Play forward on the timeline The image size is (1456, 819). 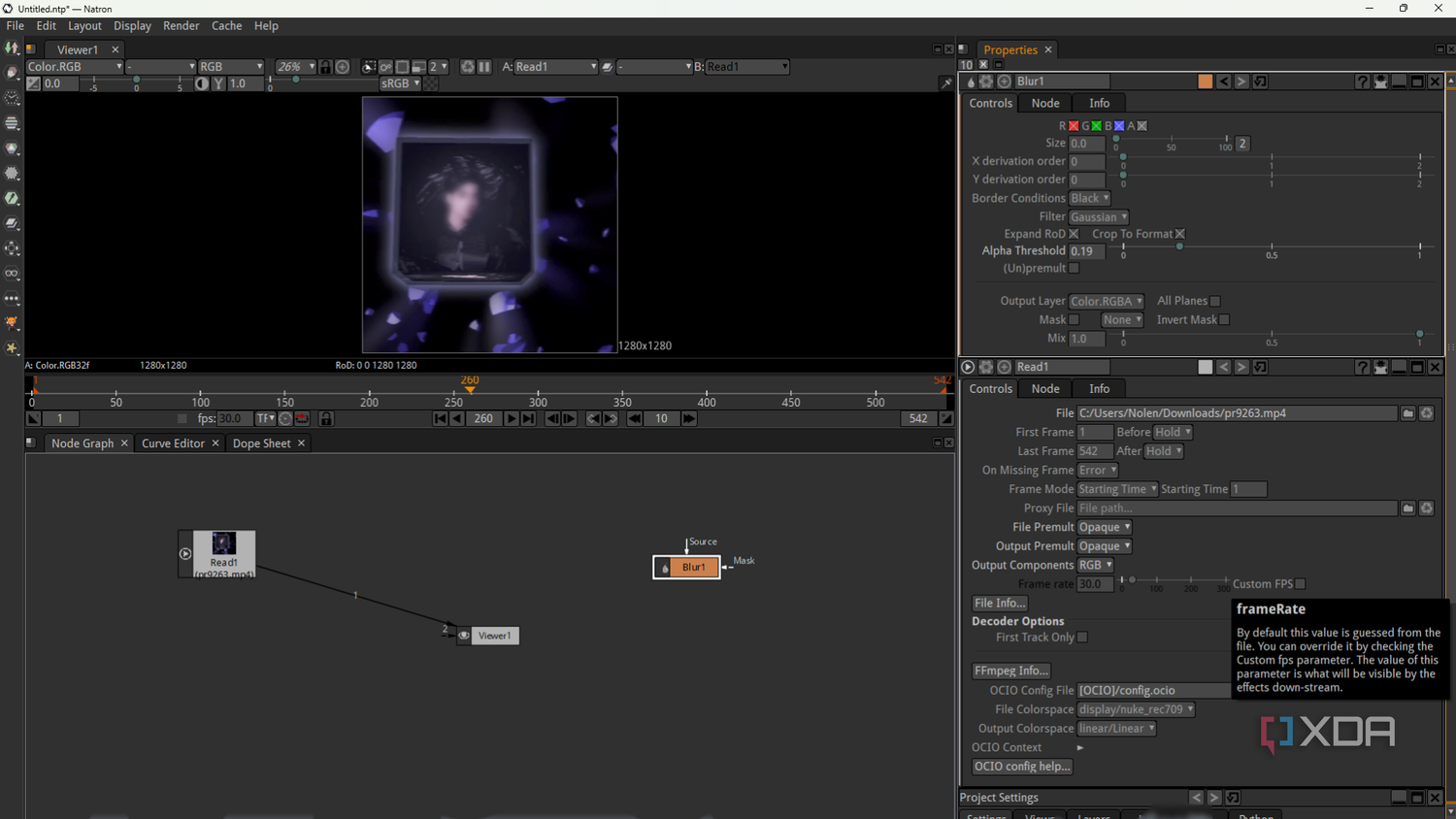click(512, 418)
